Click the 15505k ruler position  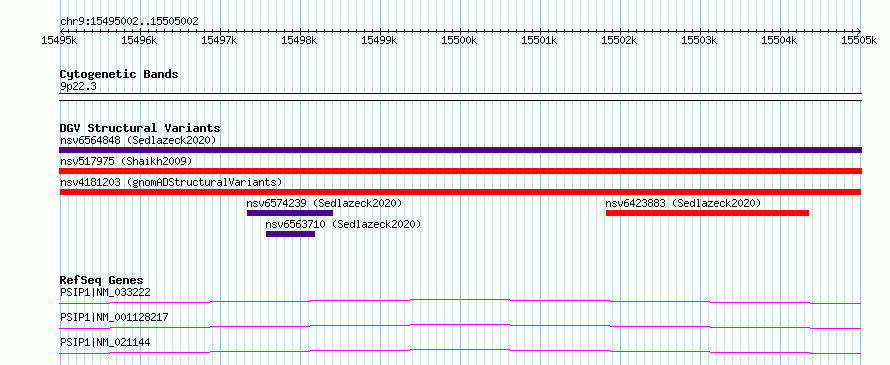tap(860, 40)
